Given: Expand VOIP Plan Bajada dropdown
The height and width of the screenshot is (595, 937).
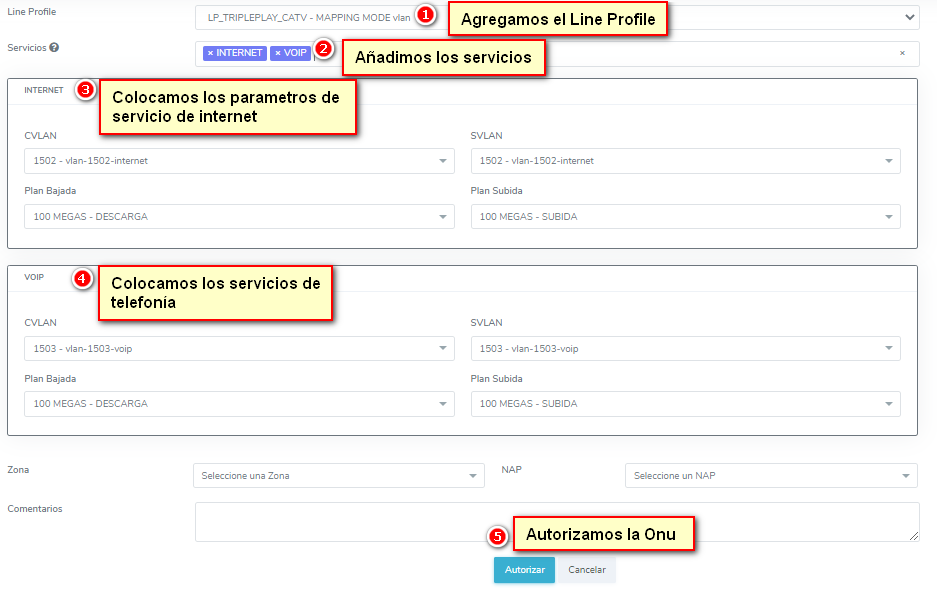Looking at the screenshot, I should coord(239,404).
